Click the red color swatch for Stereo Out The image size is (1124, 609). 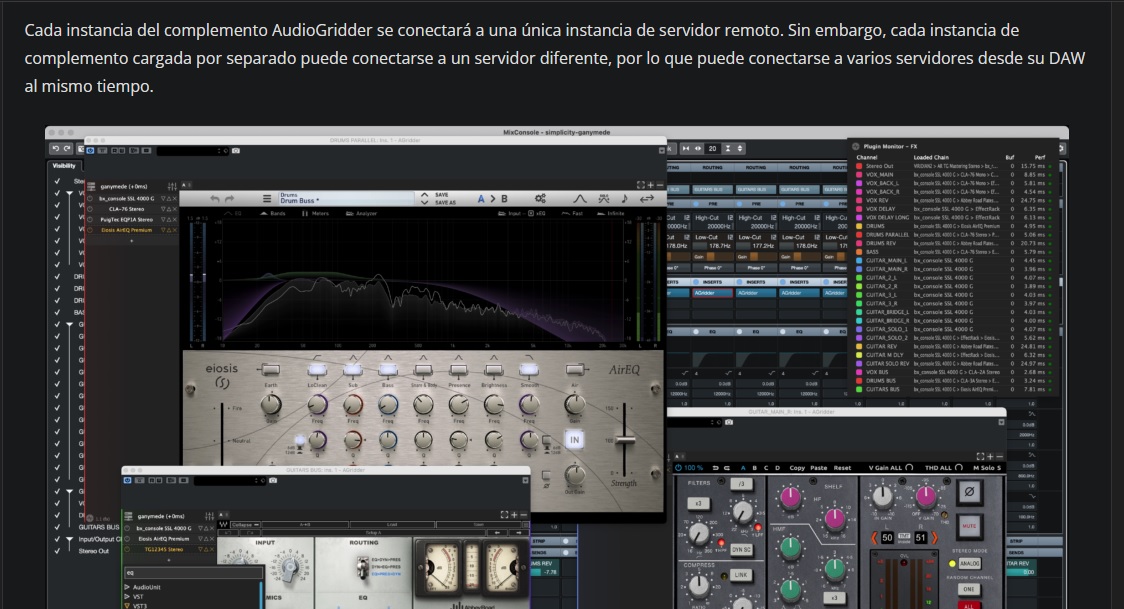click(859, 166)
